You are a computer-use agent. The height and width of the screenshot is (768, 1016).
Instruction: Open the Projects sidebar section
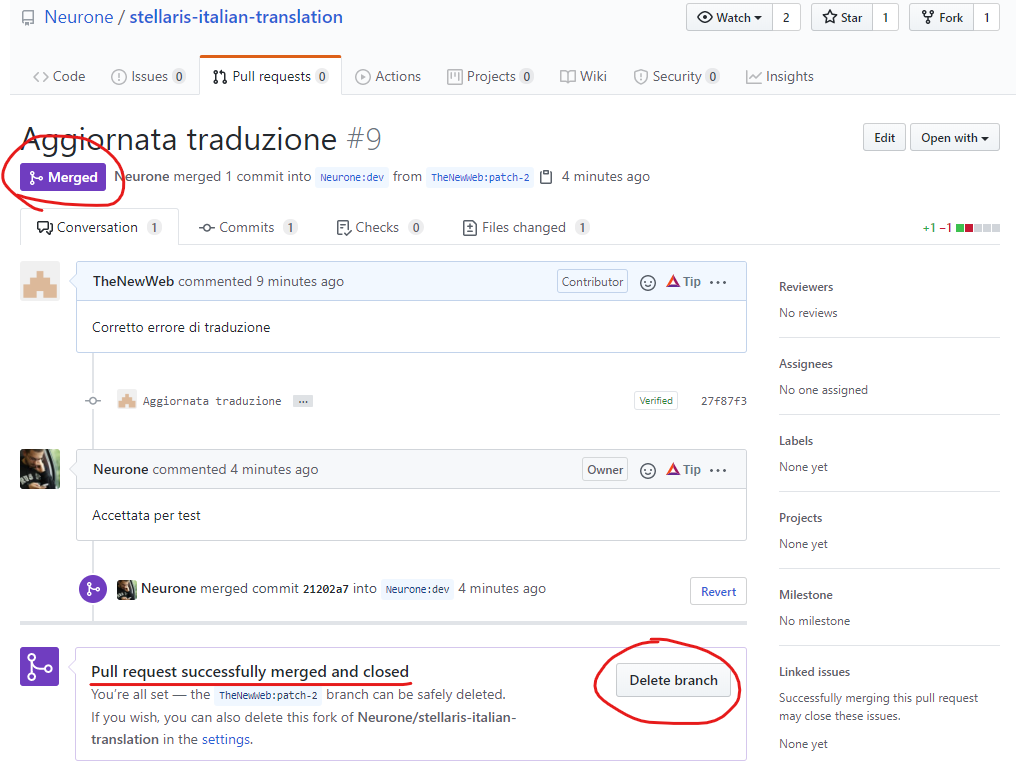(x=800, y=518)
